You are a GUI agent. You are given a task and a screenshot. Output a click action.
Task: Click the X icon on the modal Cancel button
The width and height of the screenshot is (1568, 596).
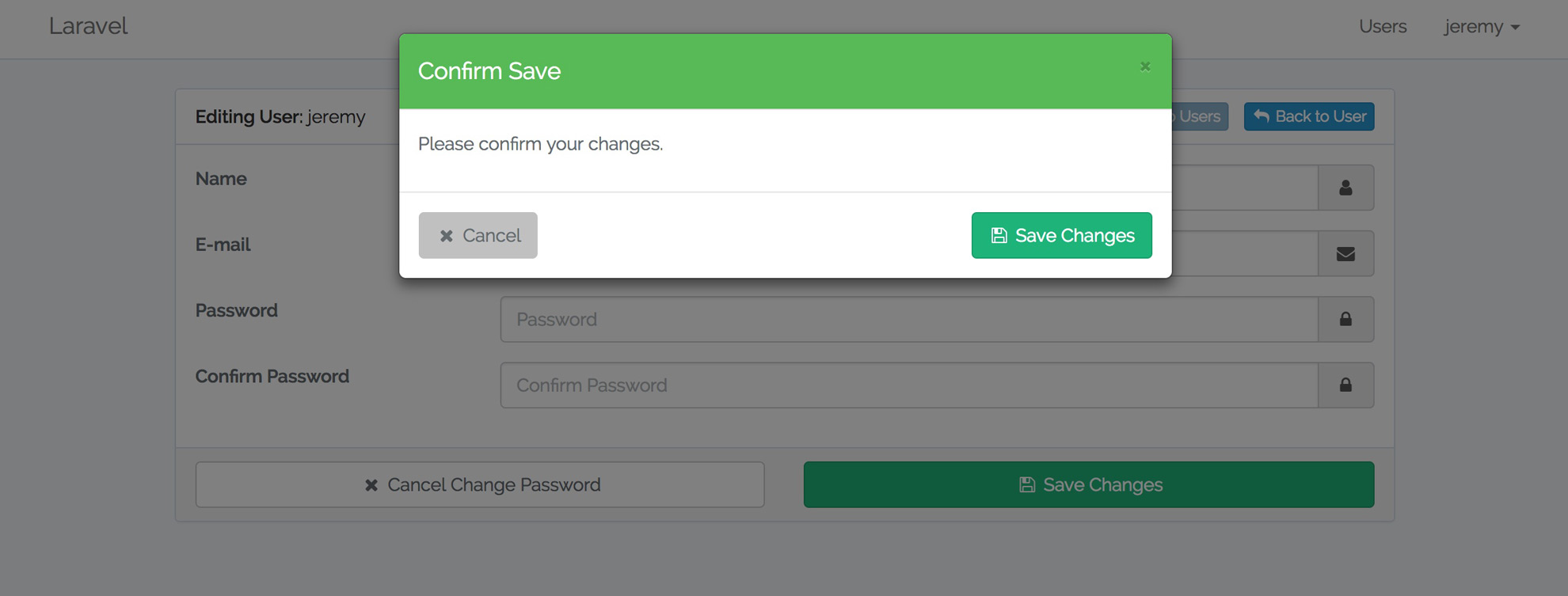point(447,236)
